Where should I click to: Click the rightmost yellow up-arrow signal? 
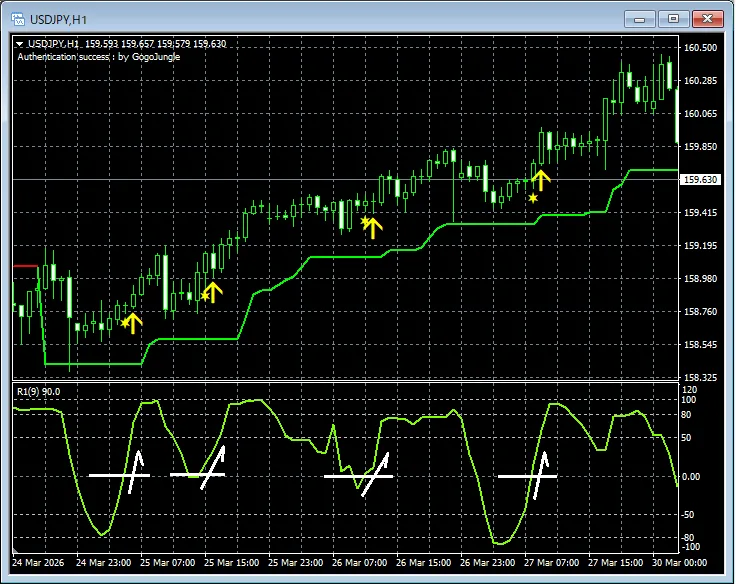point(540,180)
